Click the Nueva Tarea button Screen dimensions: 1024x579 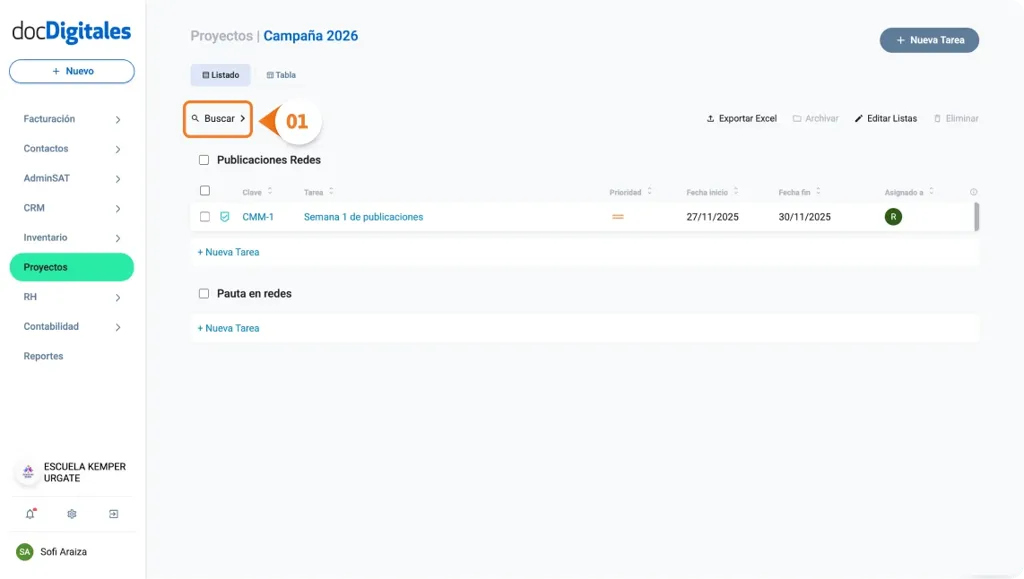929,40
